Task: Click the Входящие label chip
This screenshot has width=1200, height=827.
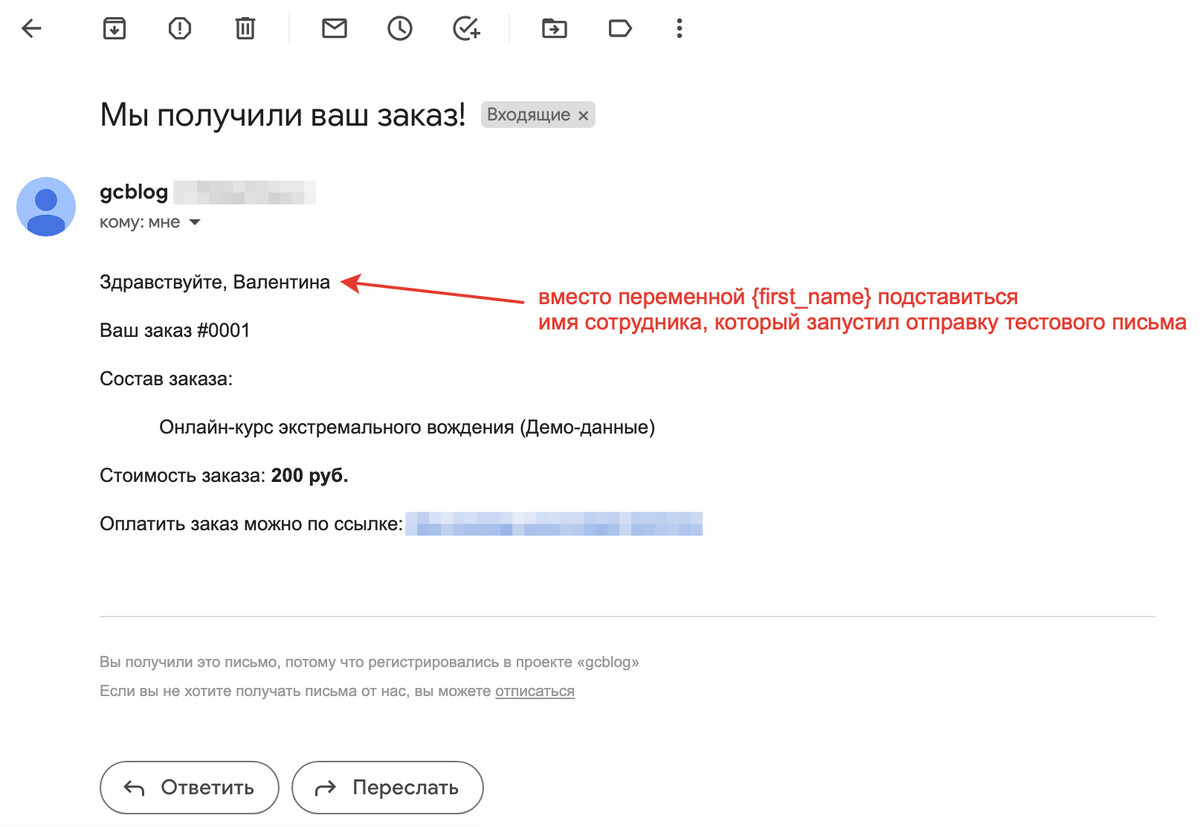Action: (x=528, y=115)
